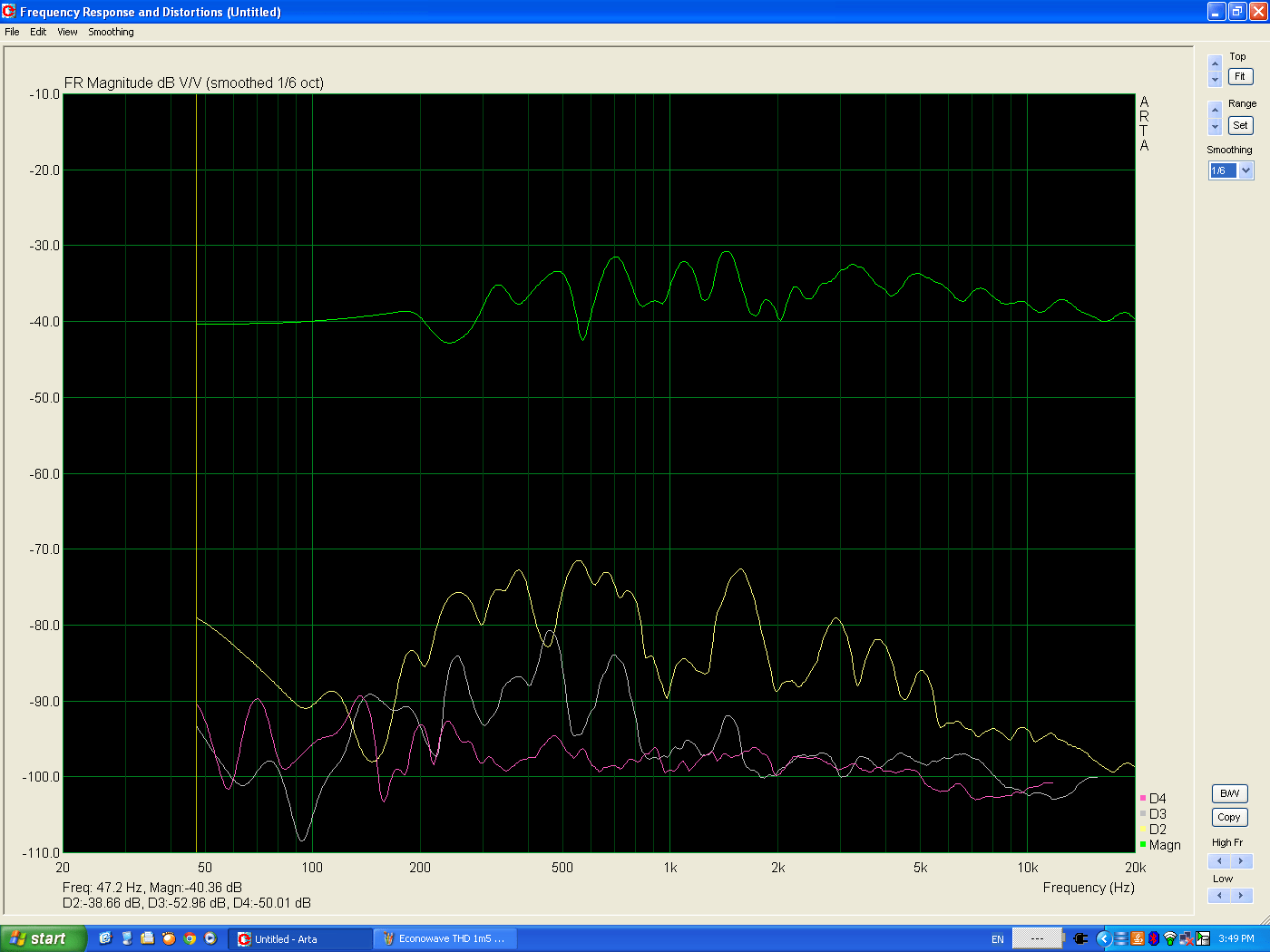
Task: Click the power plug tray icon
Action: tap(1080, 938)
